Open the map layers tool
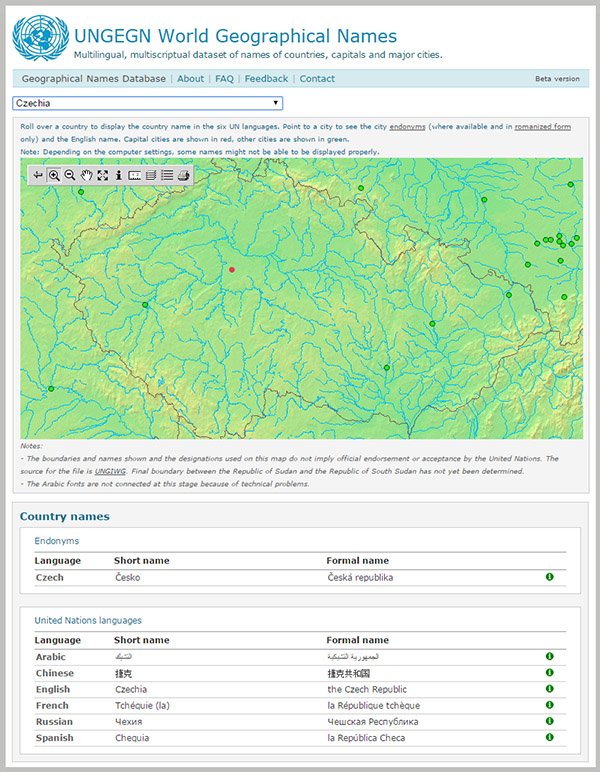The height and width of the screenshot is (772, 600). (x=151, y=175)
